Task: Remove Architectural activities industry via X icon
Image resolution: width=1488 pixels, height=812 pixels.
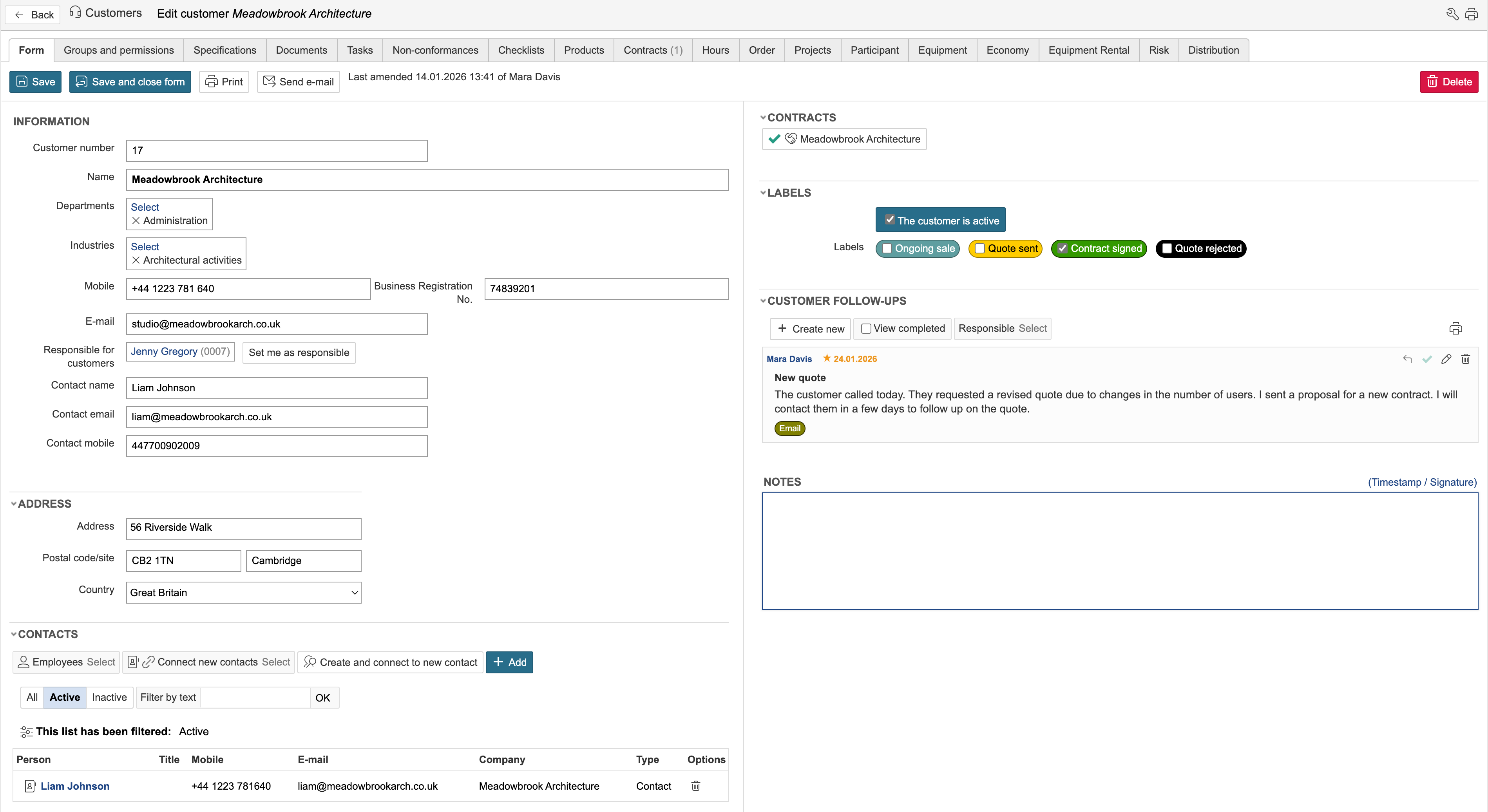Action: pos(136,260)
